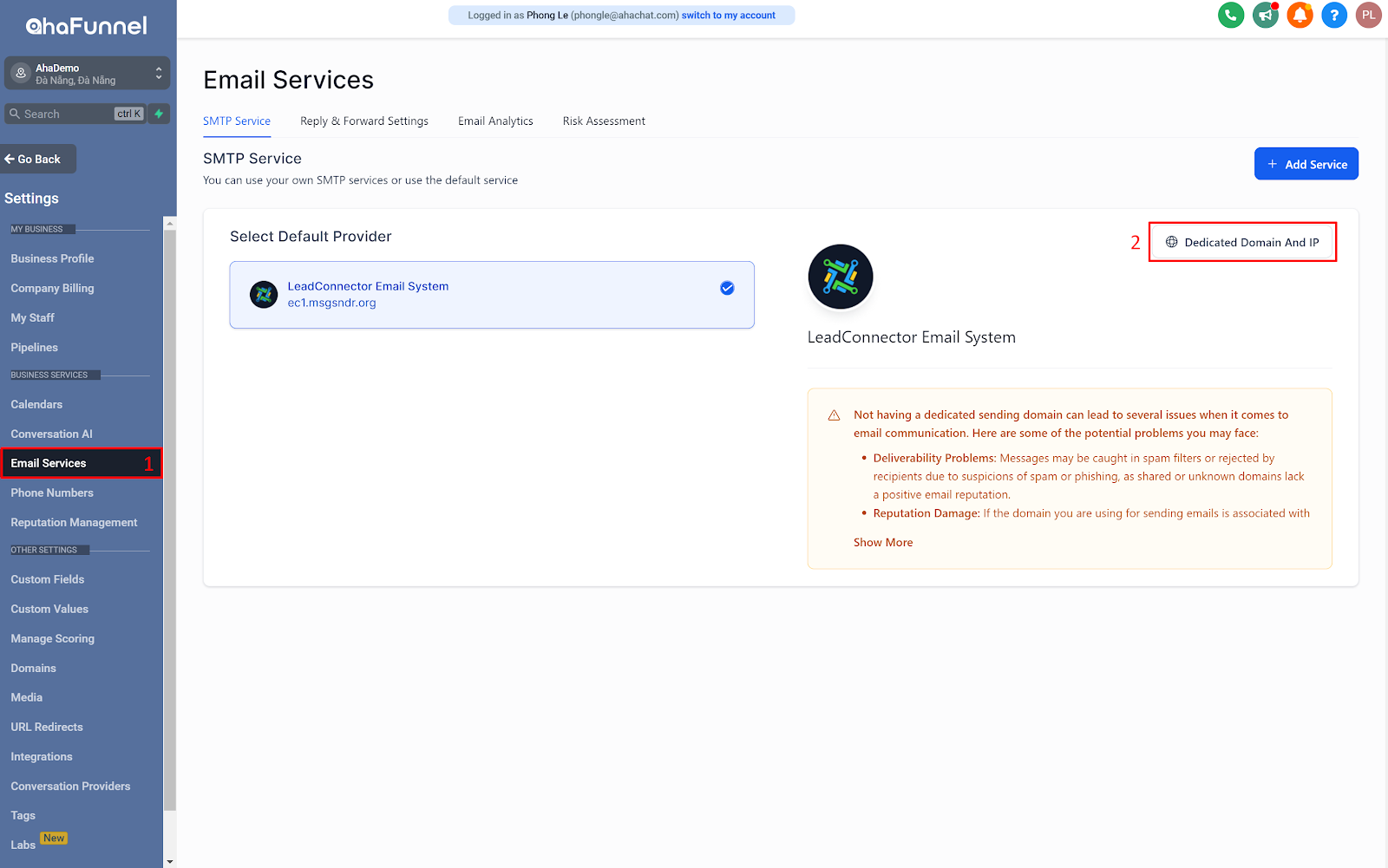Toggle the LeadConnector provider selected checkmark
The width and height of the screenshot is (1388, 868).
coord(727,288)
